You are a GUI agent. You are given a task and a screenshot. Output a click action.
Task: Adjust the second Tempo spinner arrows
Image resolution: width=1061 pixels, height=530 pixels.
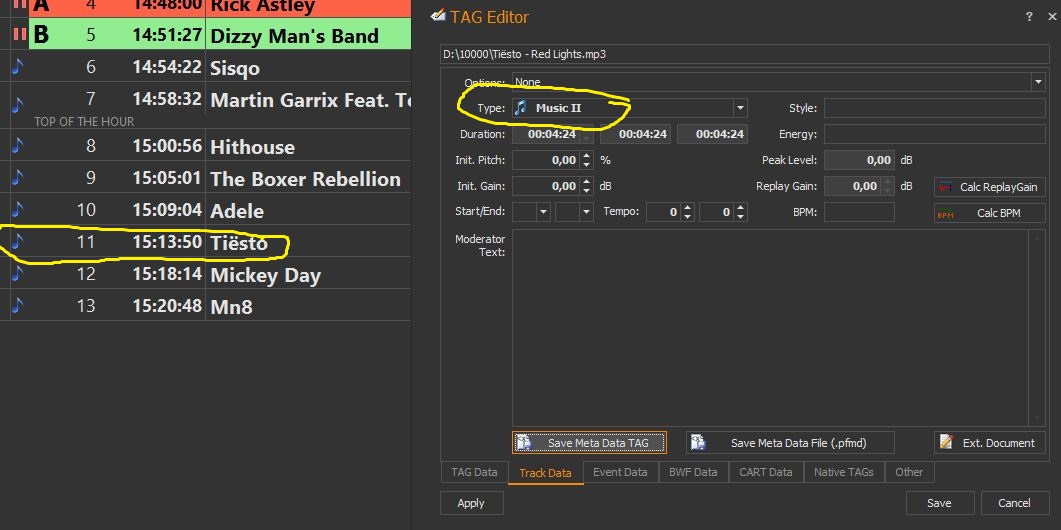[740, 212]
